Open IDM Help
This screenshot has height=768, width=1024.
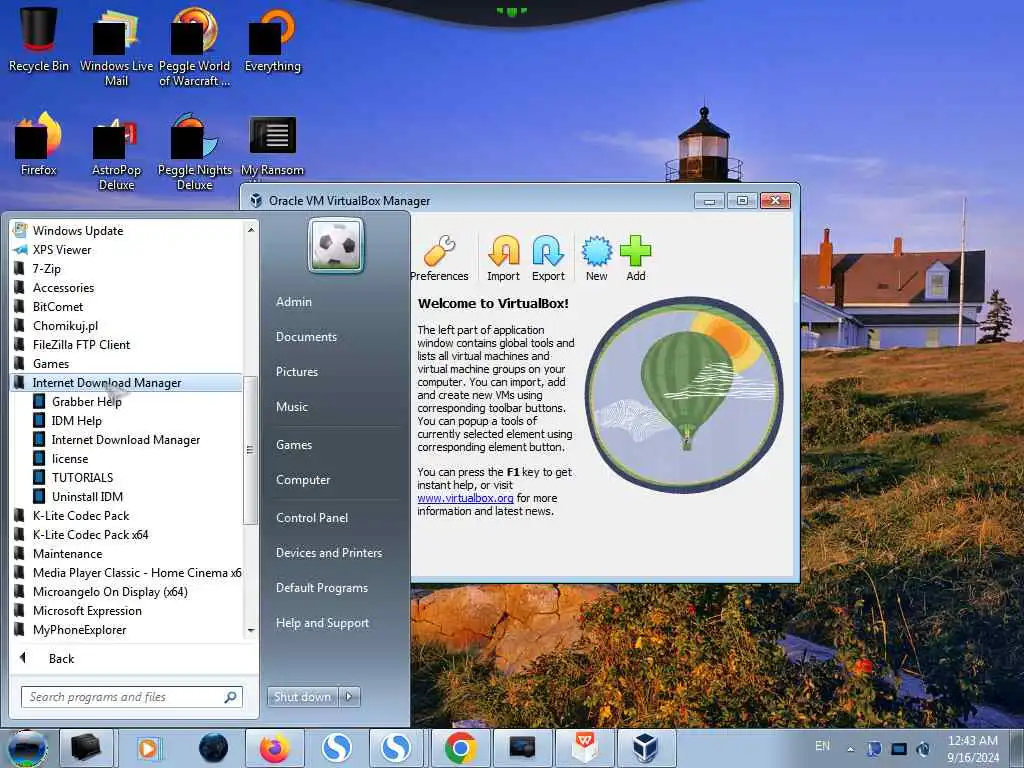tap(77, 421)
